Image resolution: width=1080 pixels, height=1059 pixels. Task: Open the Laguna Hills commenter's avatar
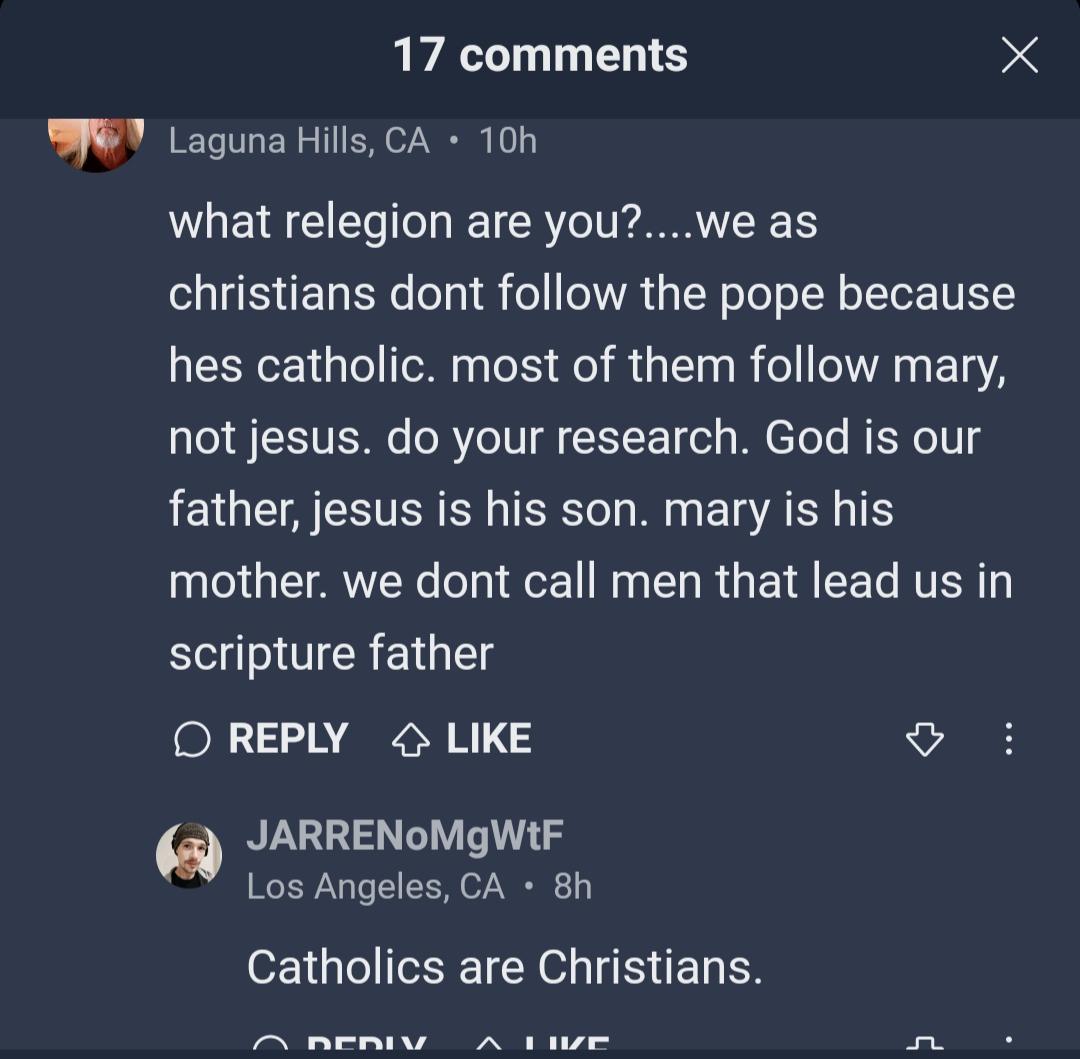(96, 145)
